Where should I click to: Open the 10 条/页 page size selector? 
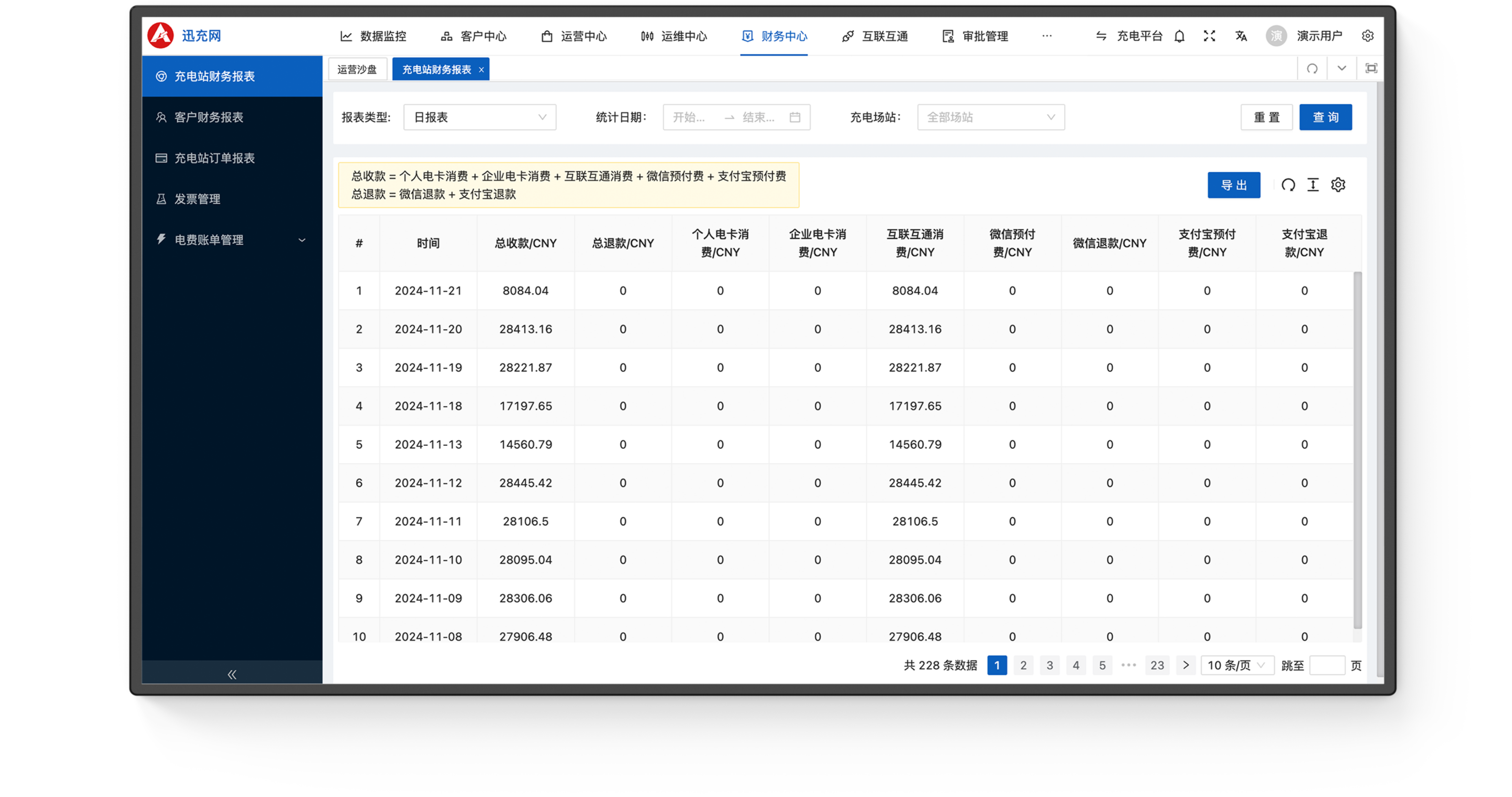click(x=1236, y=665)
